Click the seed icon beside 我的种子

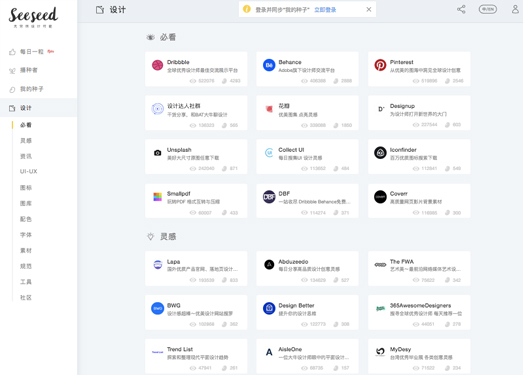(x=12, y=89)
